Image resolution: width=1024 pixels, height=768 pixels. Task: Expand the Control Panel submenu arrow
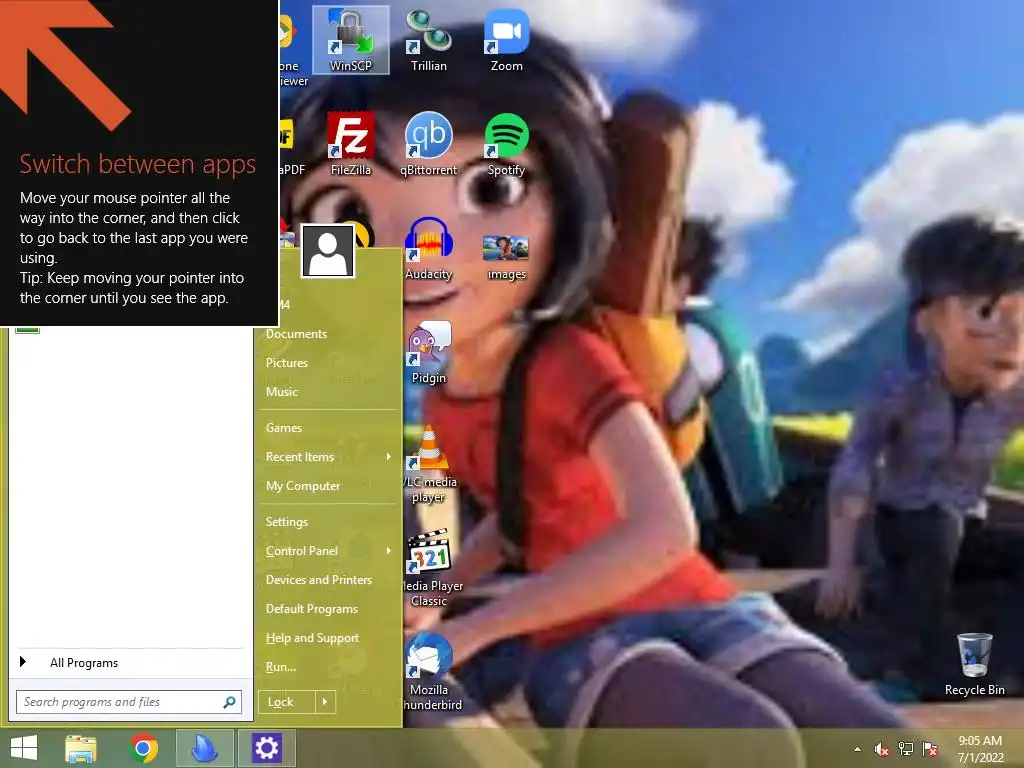point(389,551)
